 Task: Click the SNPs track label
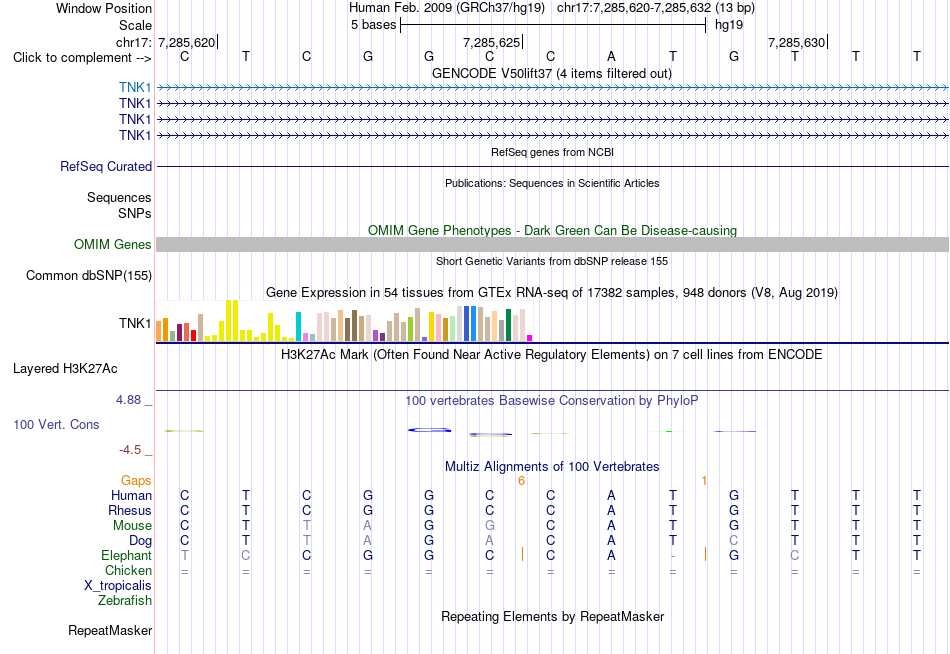point(135,213)
